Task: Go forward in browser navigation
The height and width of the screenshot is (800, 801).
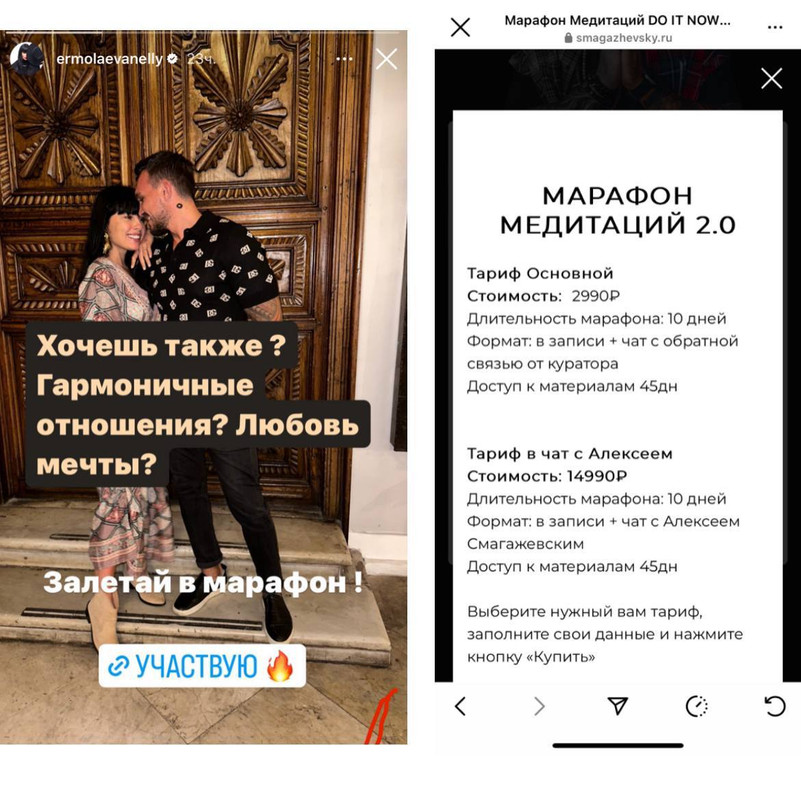Action: 539,707
